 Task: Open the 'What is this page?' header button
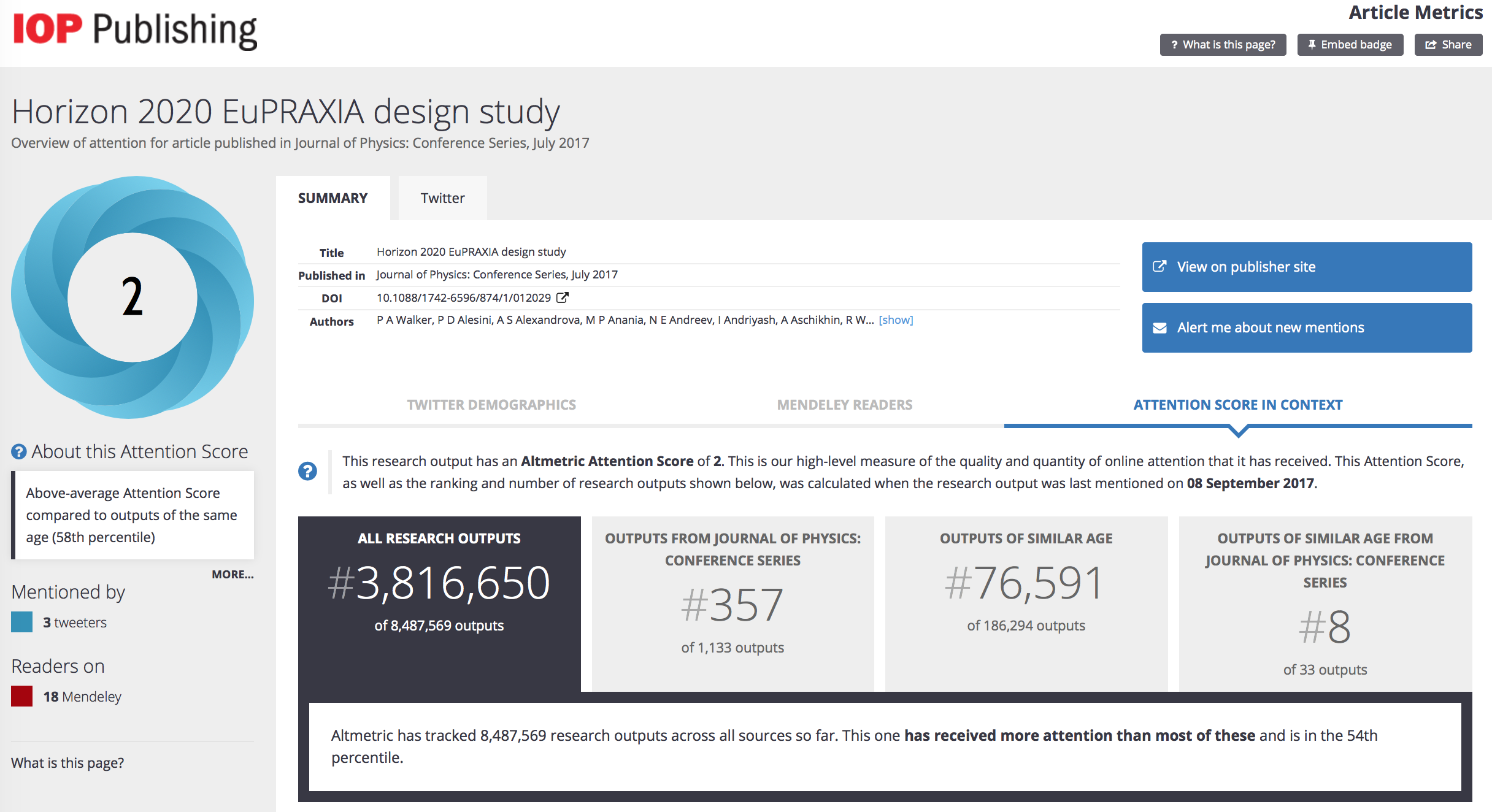pos(1223,45)
